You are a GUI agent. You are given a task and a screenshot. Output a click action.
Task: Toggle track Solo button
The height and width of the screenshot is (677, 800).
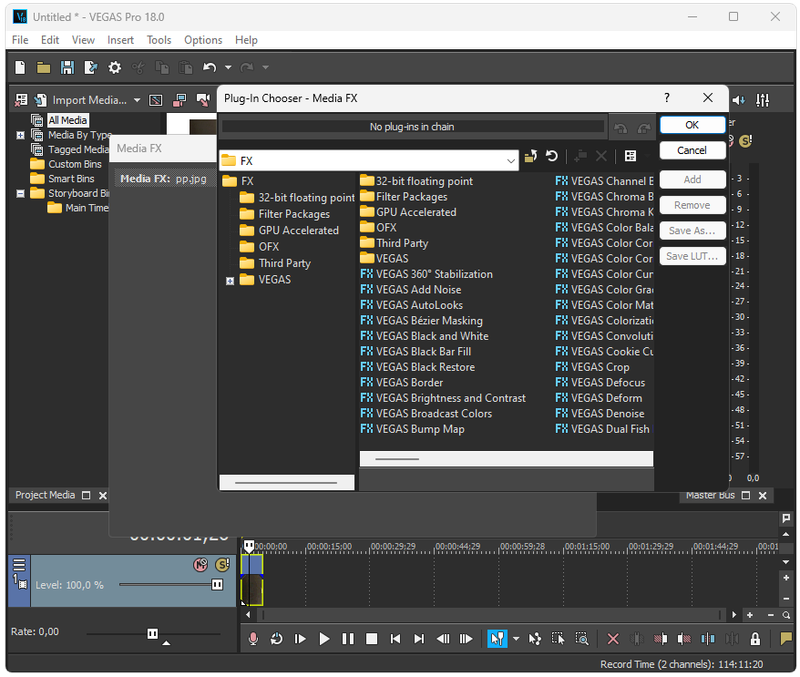[222, 565]
